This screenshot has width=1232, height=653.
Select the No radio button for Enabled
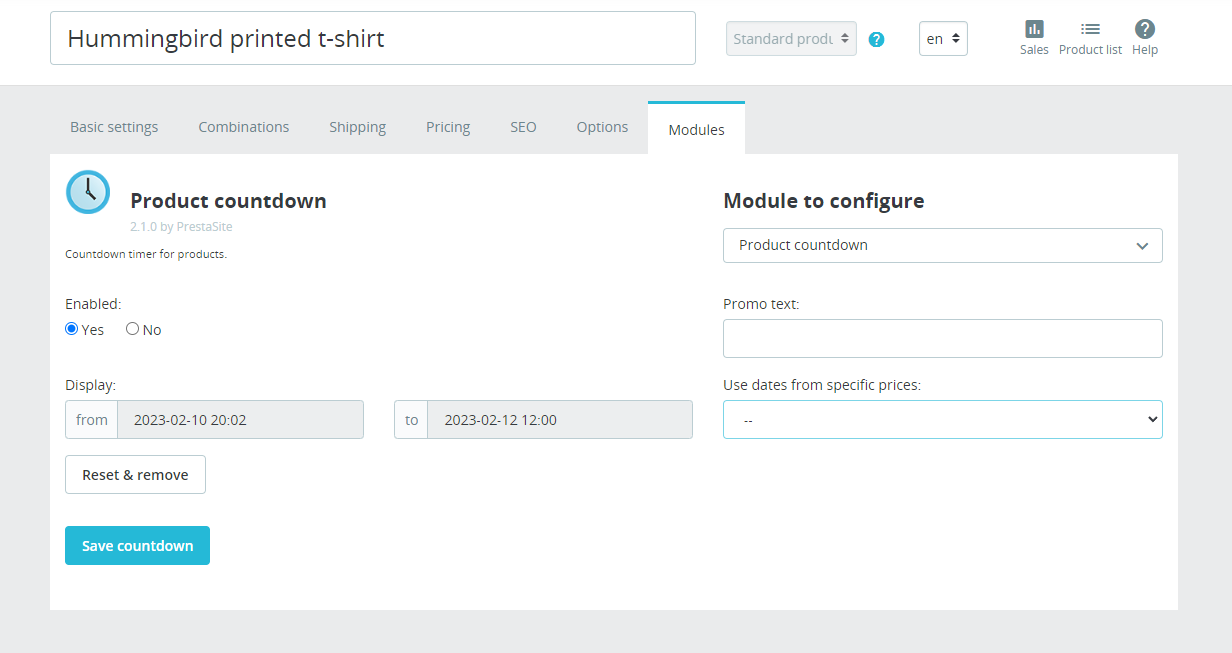(132, 329)
